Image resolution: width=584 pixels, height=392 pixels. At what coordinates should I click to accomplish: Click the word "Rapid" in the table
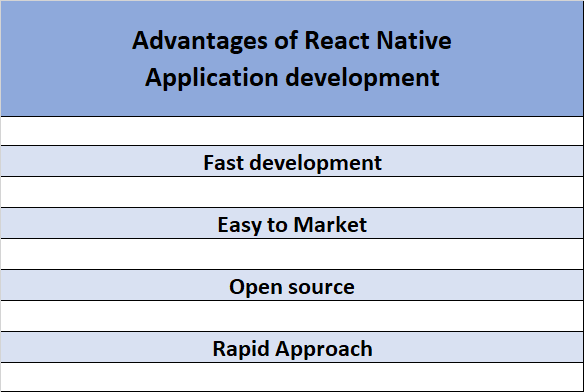click(x=241, y=349)
